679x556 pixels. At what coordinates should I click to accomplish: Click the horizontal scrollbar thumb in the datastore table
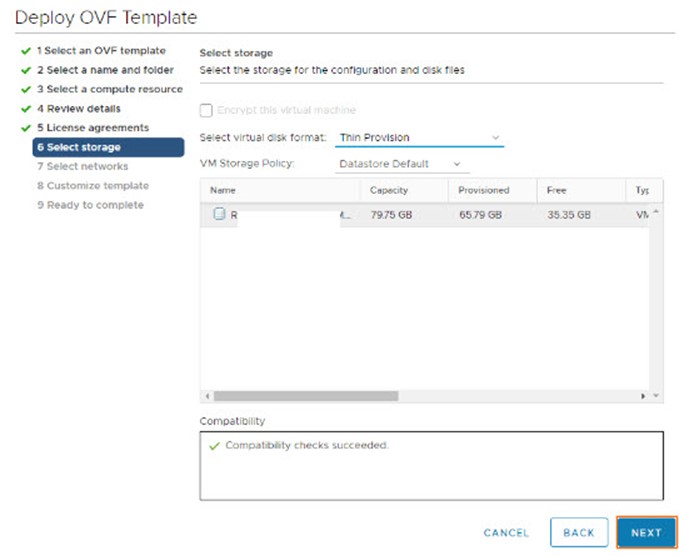point(306,396)
